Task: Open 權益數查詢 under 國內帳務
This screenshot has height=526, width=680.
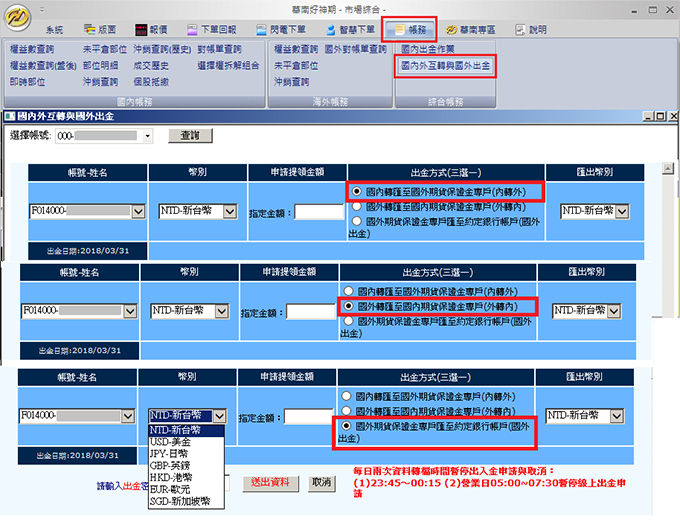Action: click(32, 49)
